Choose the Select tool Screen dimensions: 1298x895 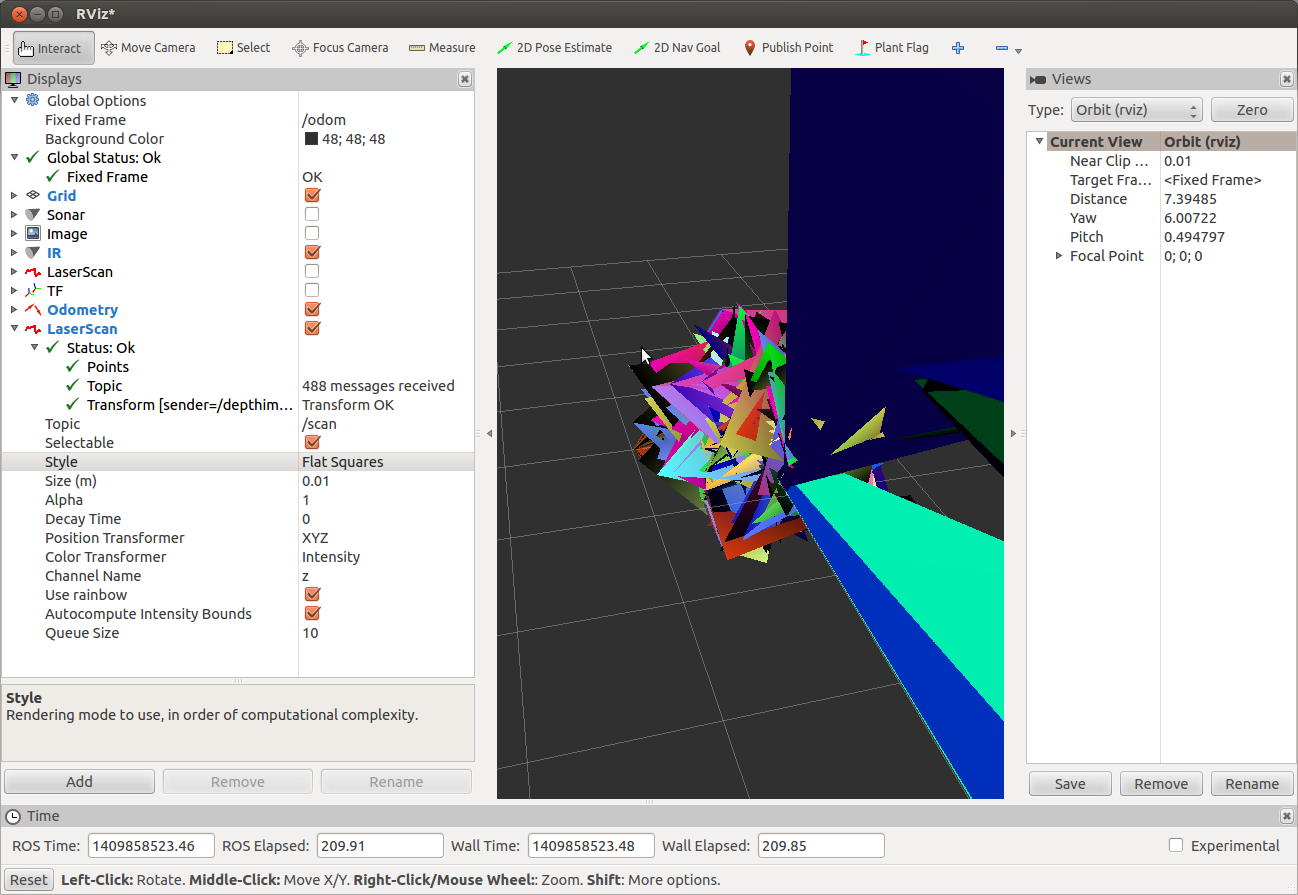[243, 47]
